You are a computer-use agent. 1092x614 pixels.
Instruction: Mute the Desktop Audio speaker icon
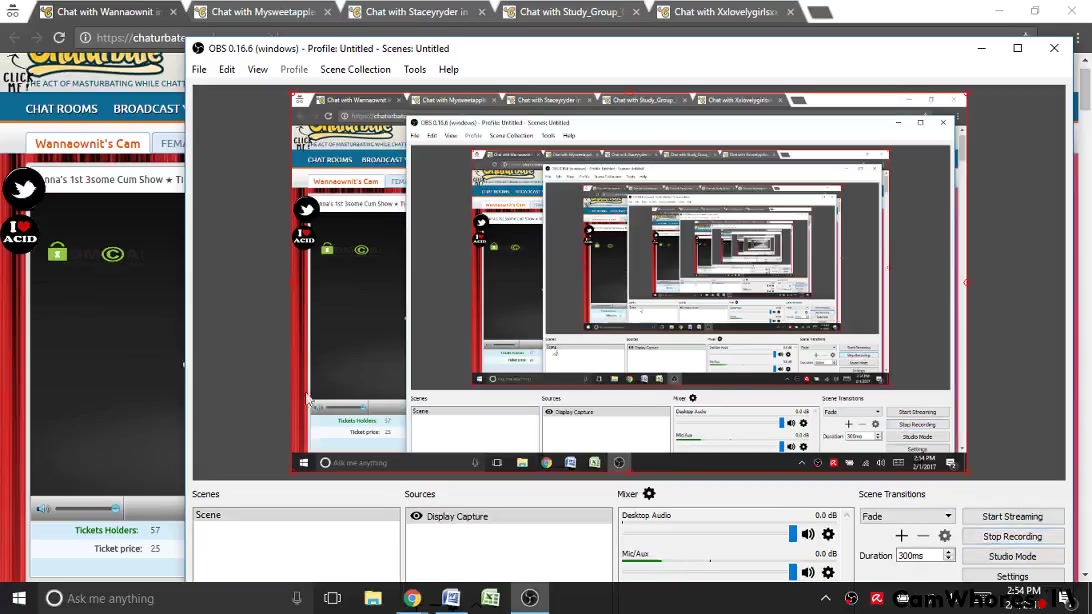[808, 534]
